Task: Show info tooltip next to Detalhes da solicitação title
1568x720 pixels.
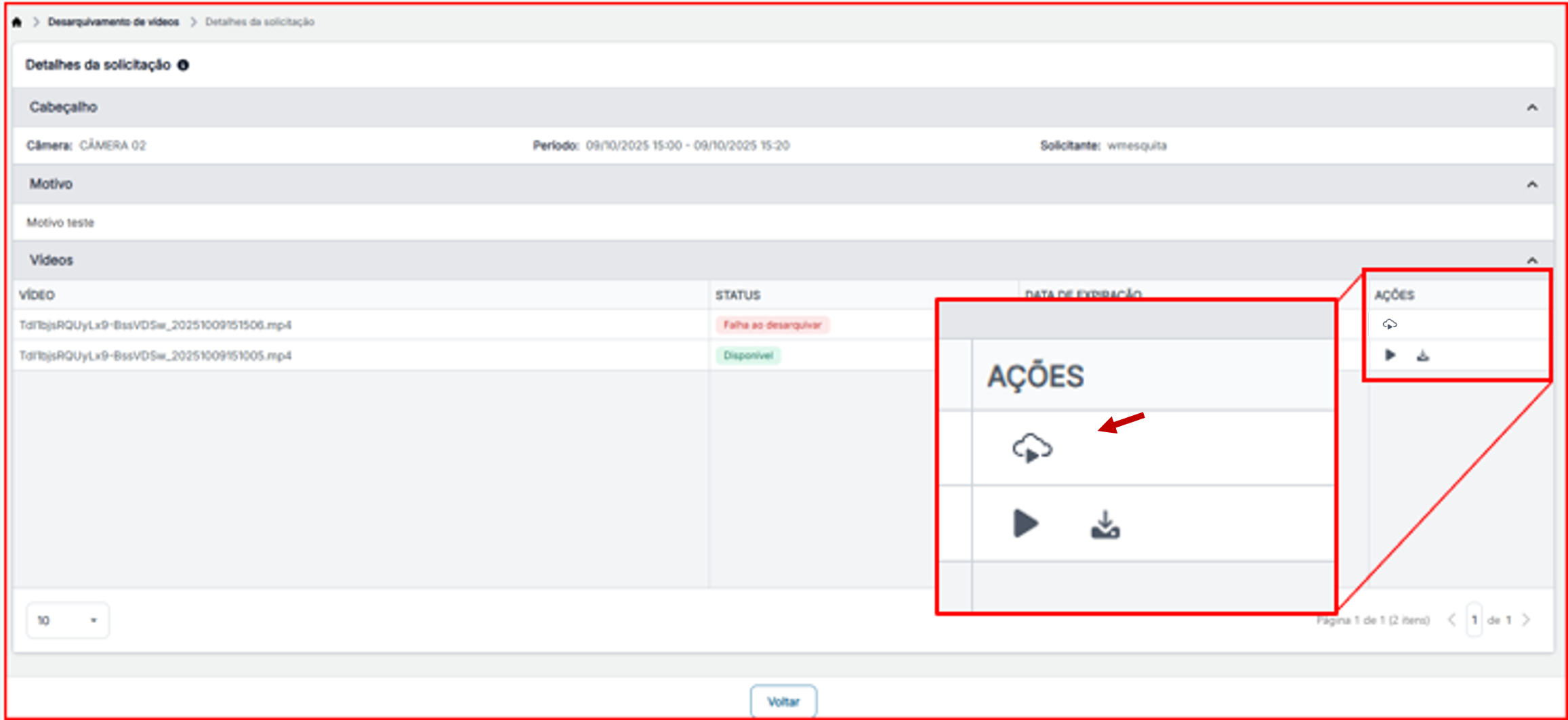Action: pyautogui.click(x=183, y=65)
